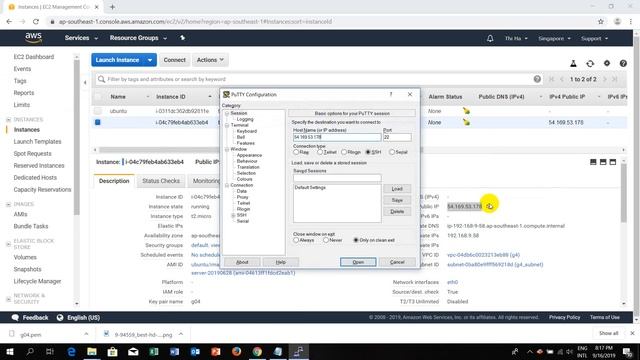Click Open in PuTTY dialog
640x360 pixels.
pyautogui.click(x=358, y=262)
